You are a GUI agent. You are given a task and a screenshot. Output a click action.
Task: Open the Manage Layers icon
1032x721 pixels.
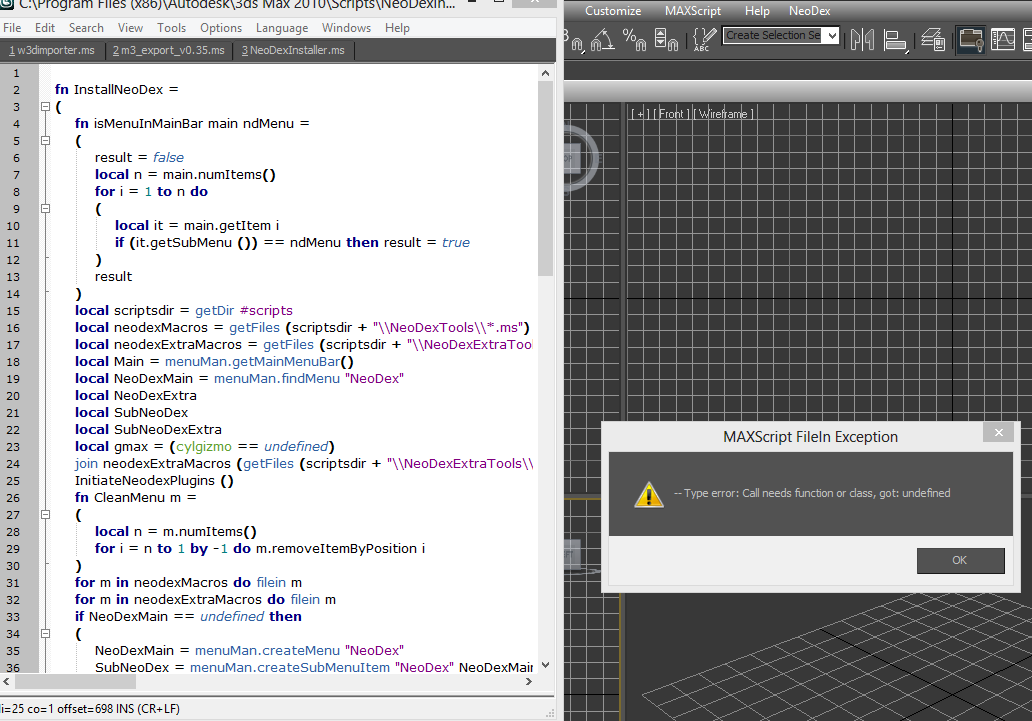pos(933,40)
